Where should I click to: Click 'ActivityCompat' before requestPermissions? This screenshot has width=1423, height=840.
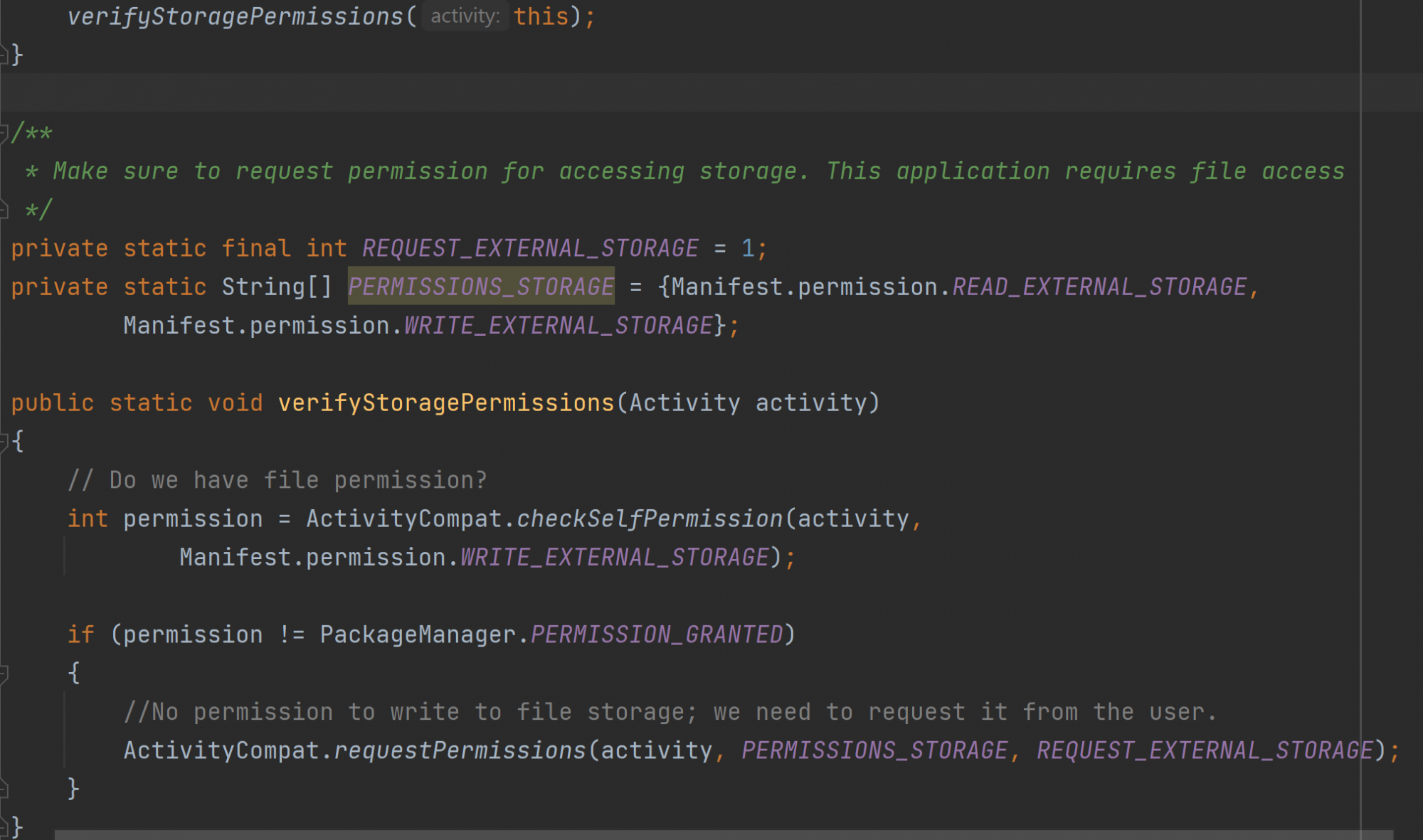pos(221,750)
